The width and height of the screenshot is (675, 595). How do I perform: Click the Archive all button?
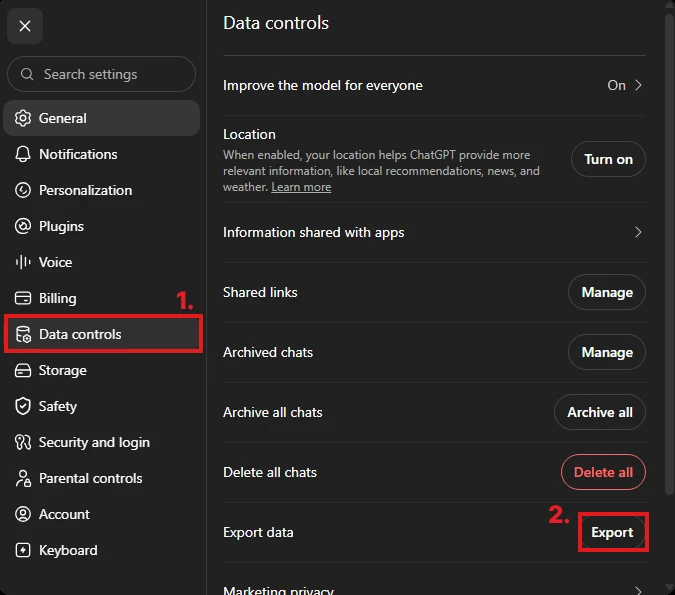(x=600, y=412)
